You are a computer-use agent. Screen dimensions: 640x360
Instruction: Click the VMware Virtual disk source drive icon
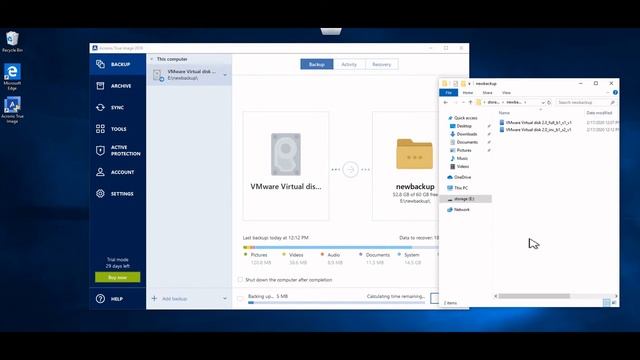(286, 154)
